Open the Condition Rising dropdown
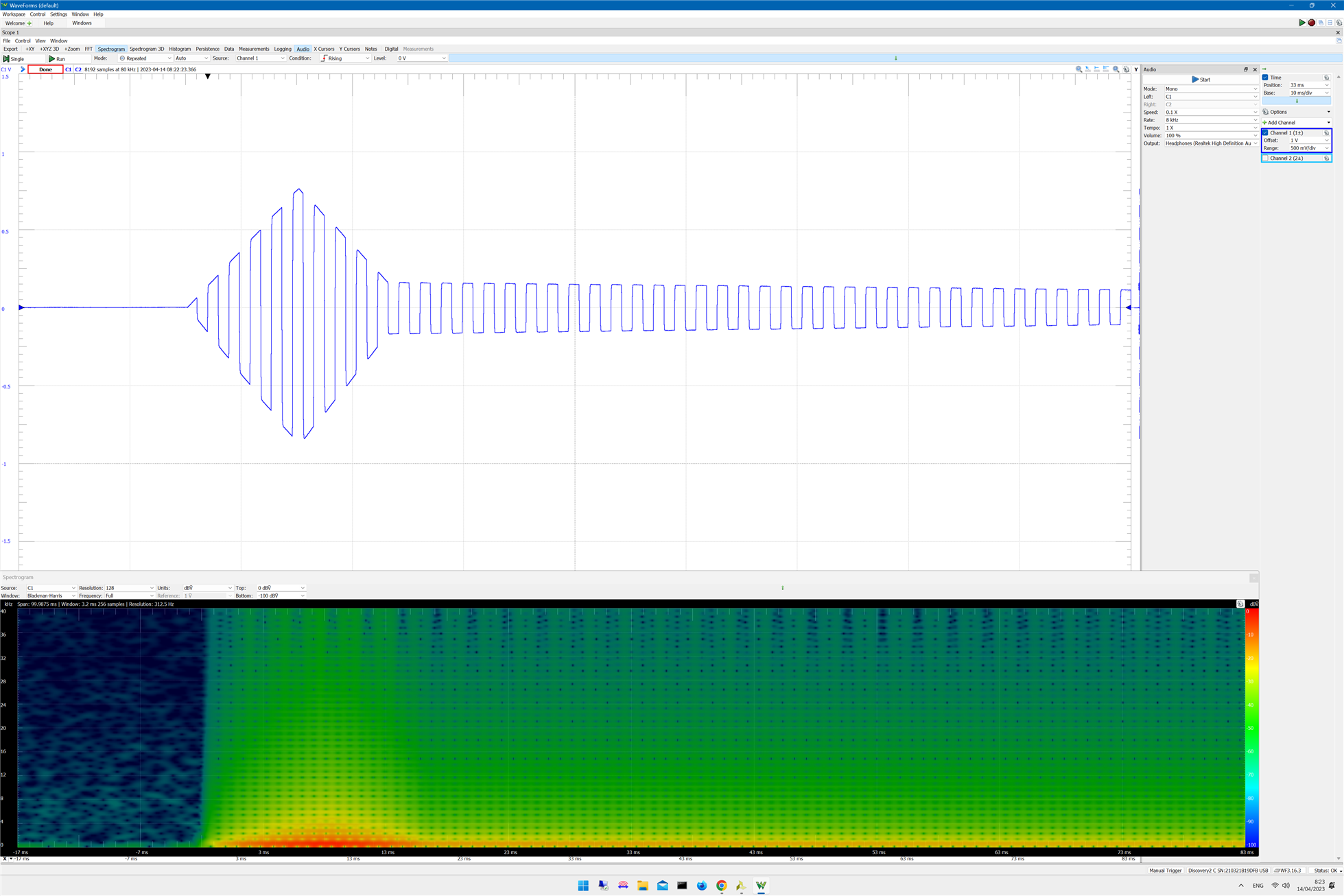The height and width of the screenshot is (896, 1344). point(345,58)
